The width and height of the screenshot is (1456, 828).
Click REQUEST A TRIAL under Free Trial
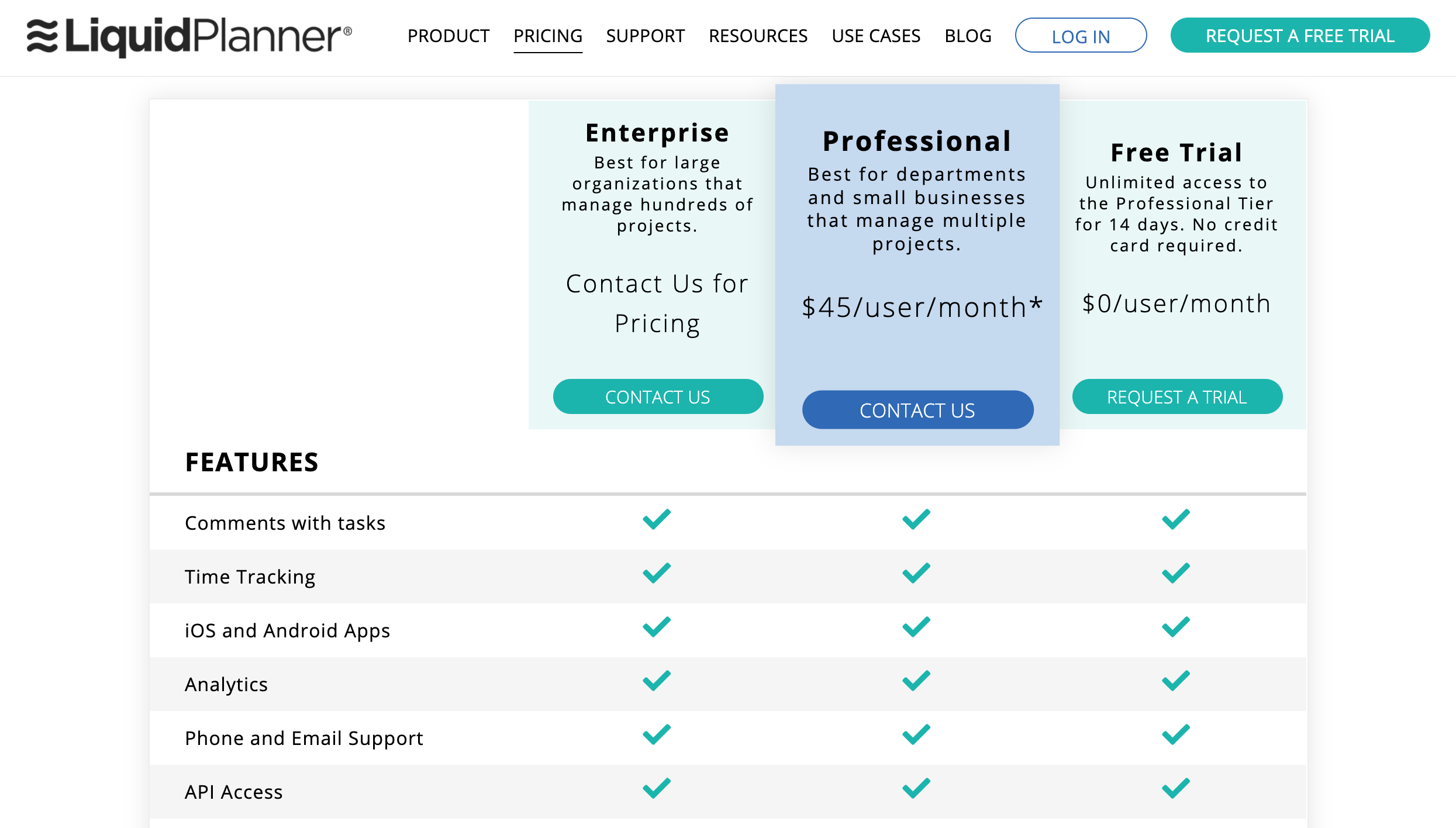(x=1177, y=397)
